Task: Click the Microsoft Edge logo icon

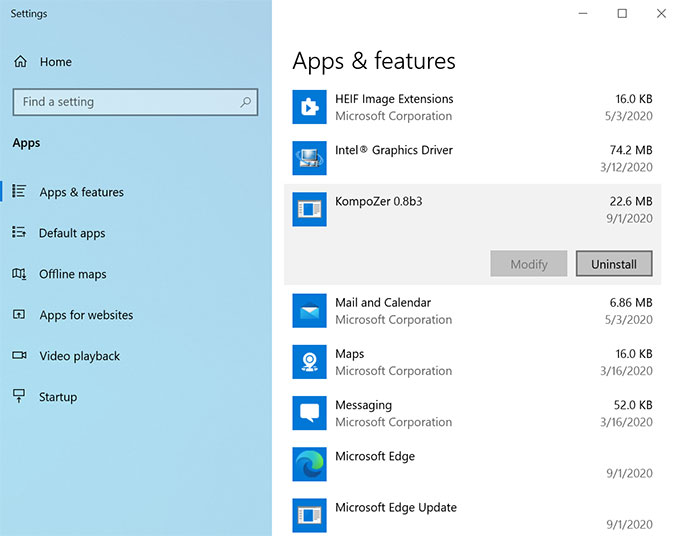Action: coord(309,464)
